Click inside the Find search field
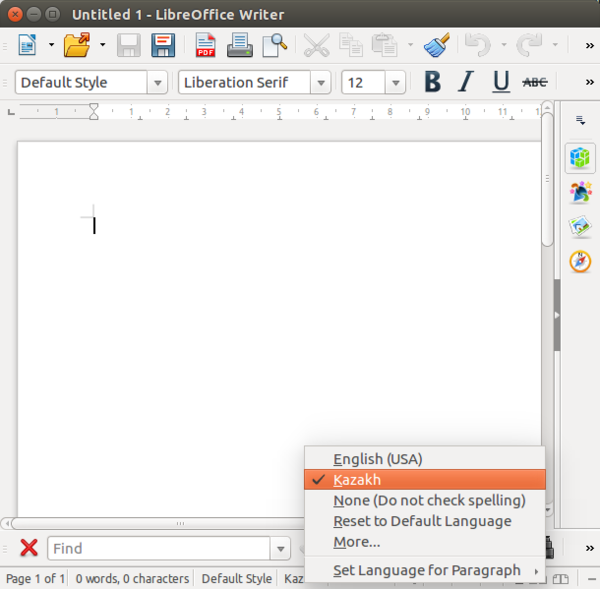 pos(158,548)
